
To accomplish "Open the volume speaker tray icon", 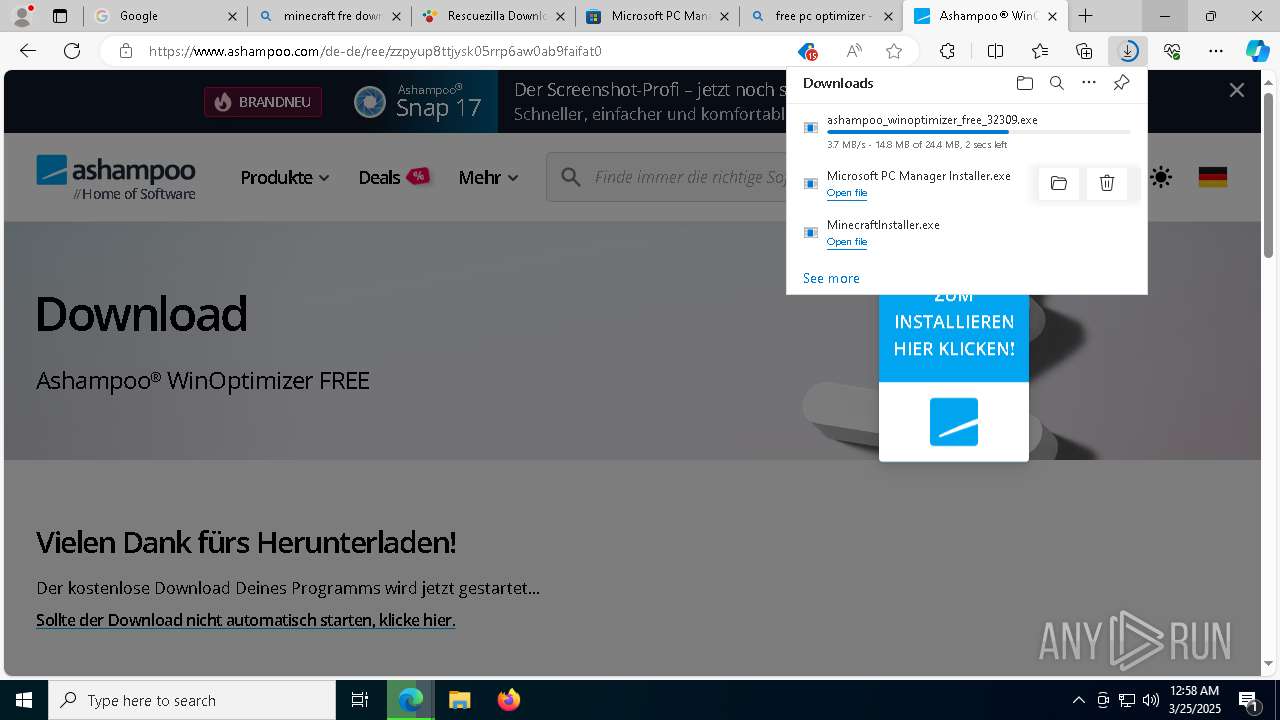I will (1150, 700).
